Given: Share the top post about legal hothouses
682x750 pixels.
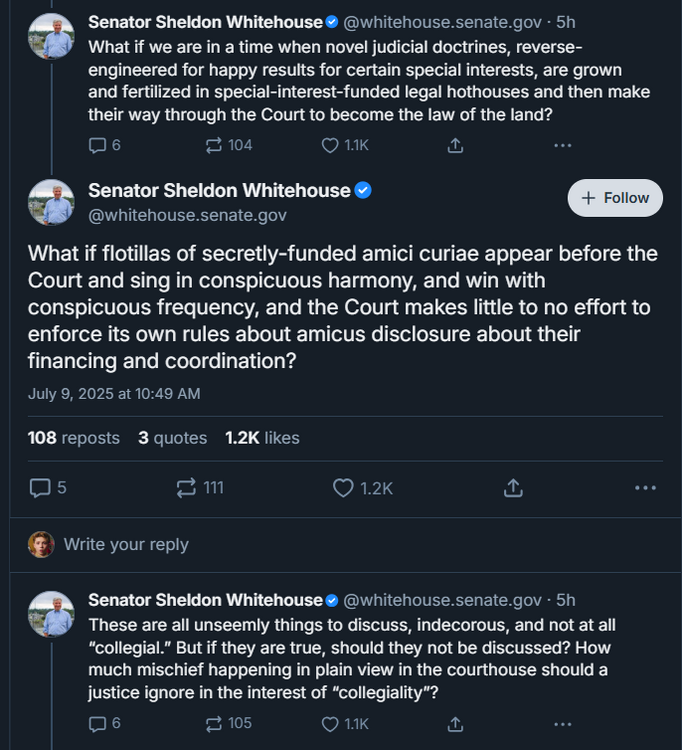Looking at the screenshot, I should click(x=455, y=145).
